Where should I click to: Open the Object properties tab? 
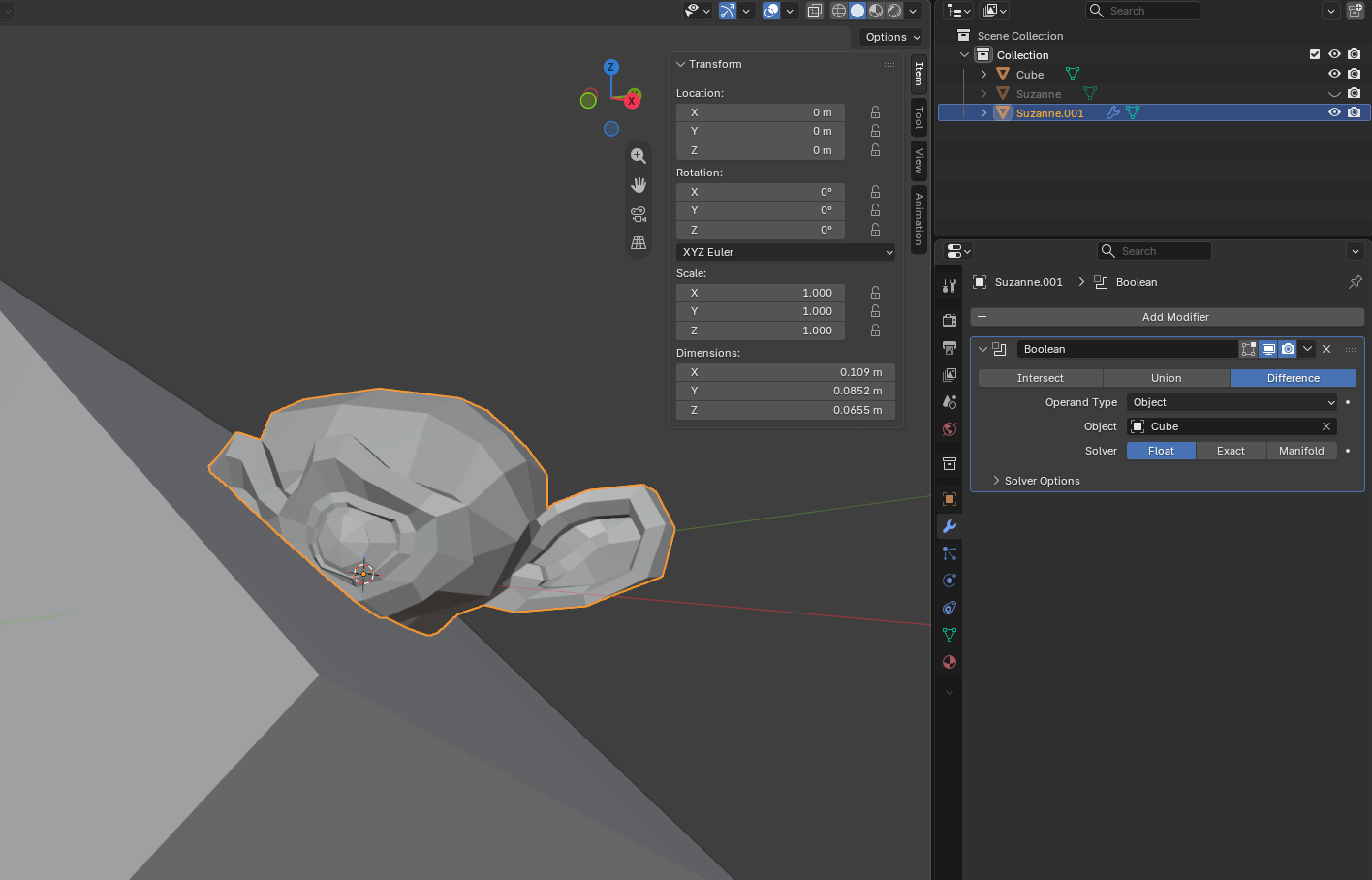pos(950,499)
